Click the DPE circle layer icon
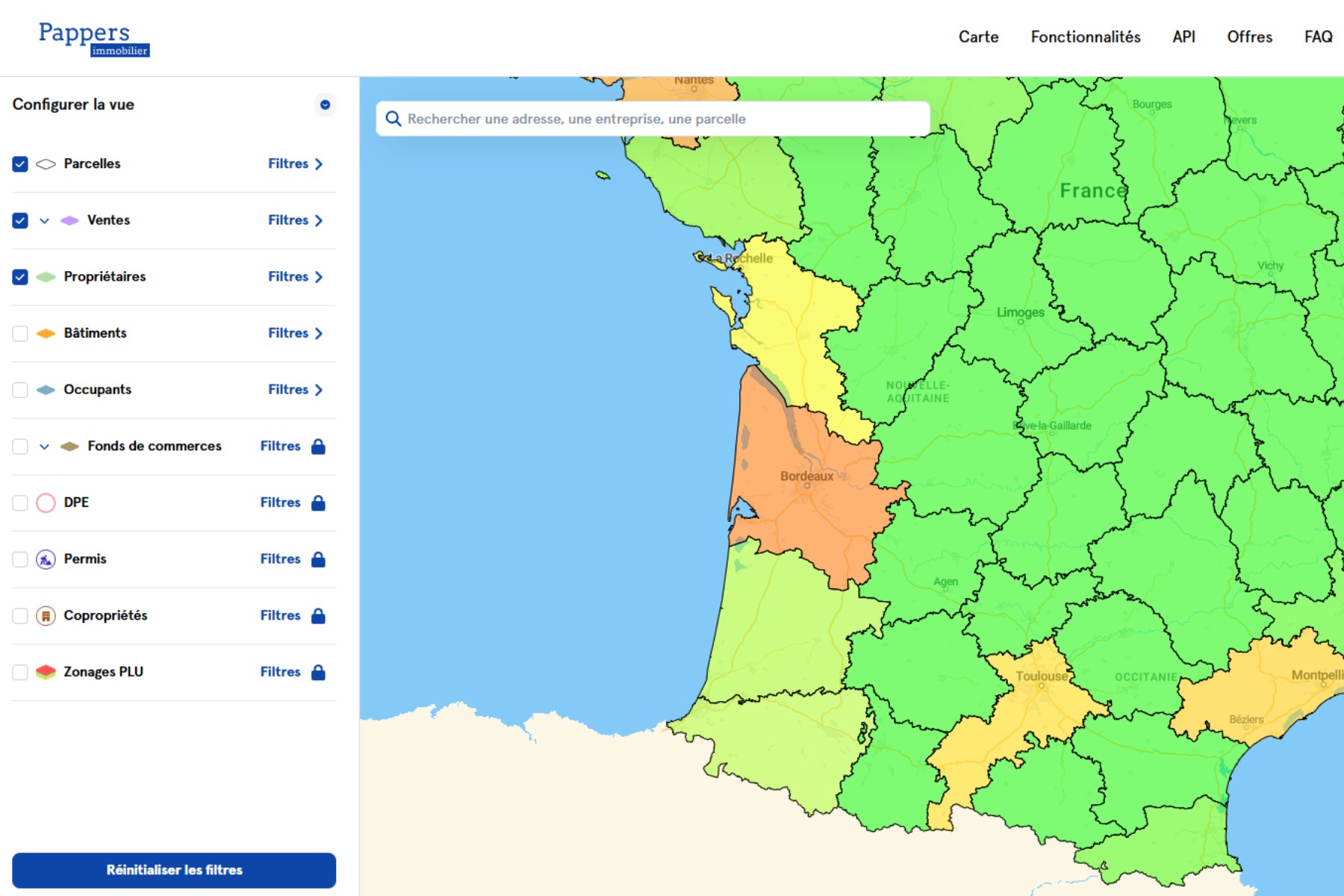1344x896 pixels. (46, 503)
